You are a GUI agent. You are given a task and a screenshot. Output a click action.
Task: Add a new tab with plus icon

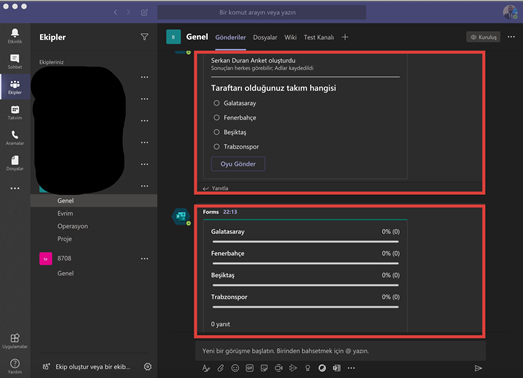[345, 37]
